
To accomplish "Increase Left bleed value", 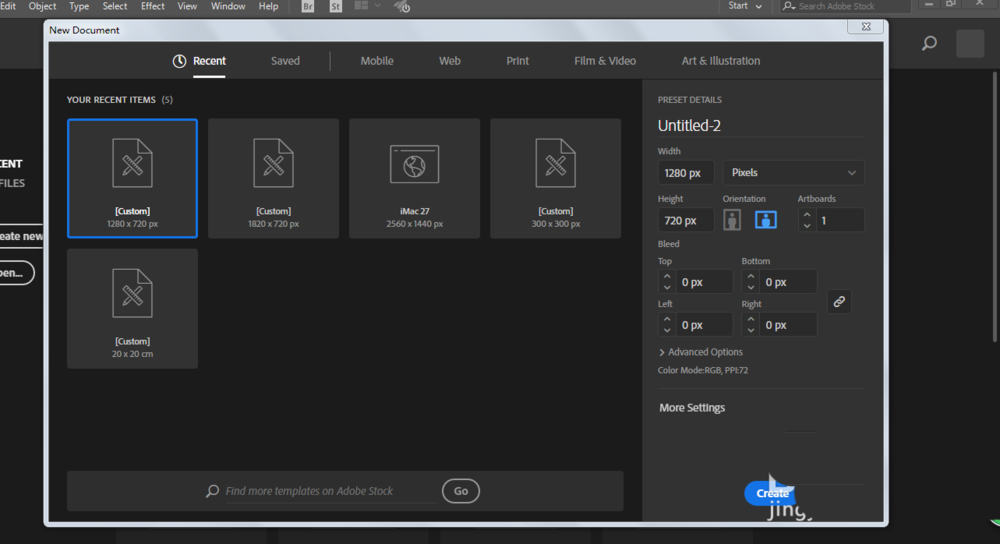I will [x=667, y=320].
